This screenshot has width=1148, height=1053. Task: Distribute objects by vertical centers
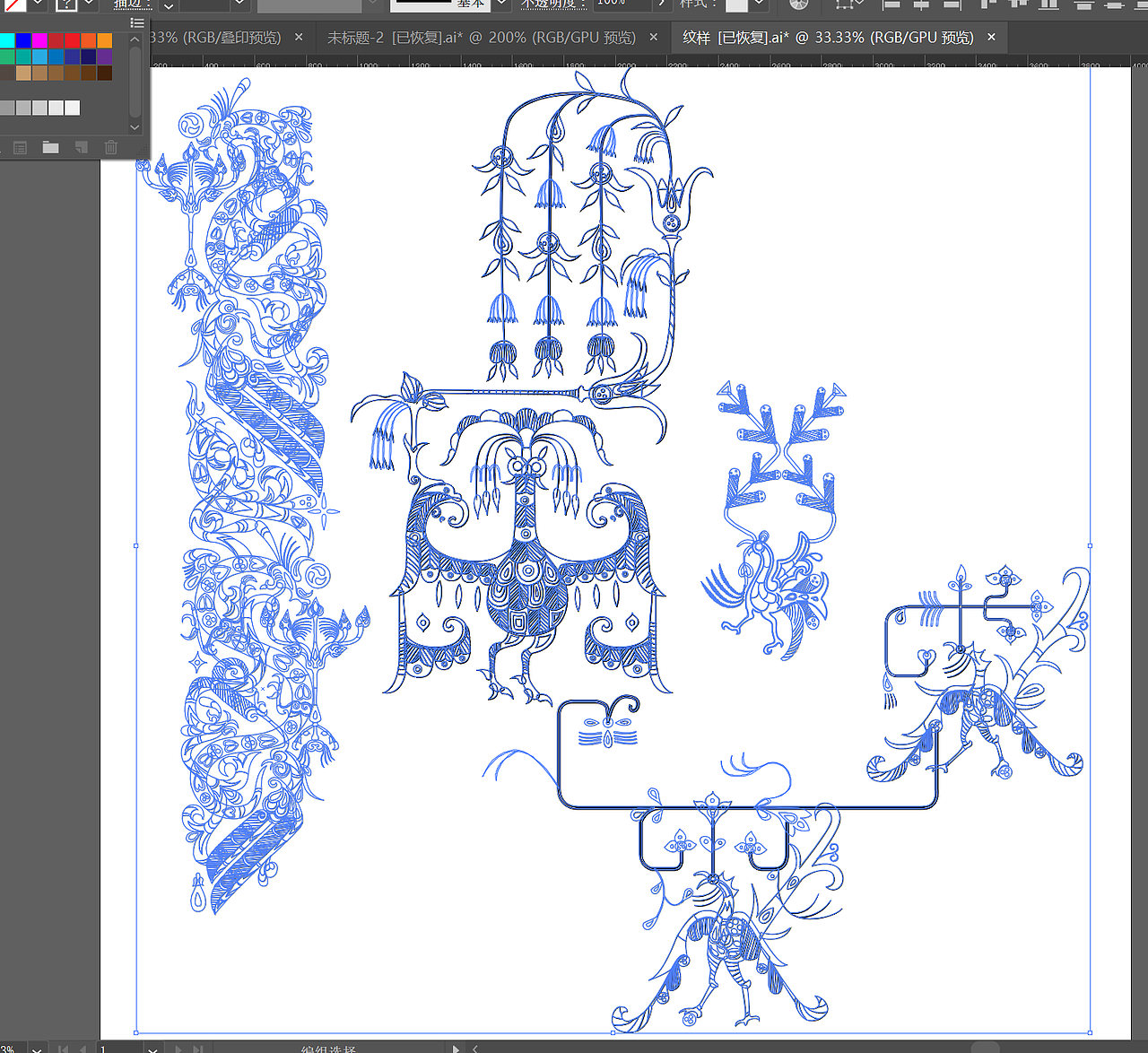1115,4
